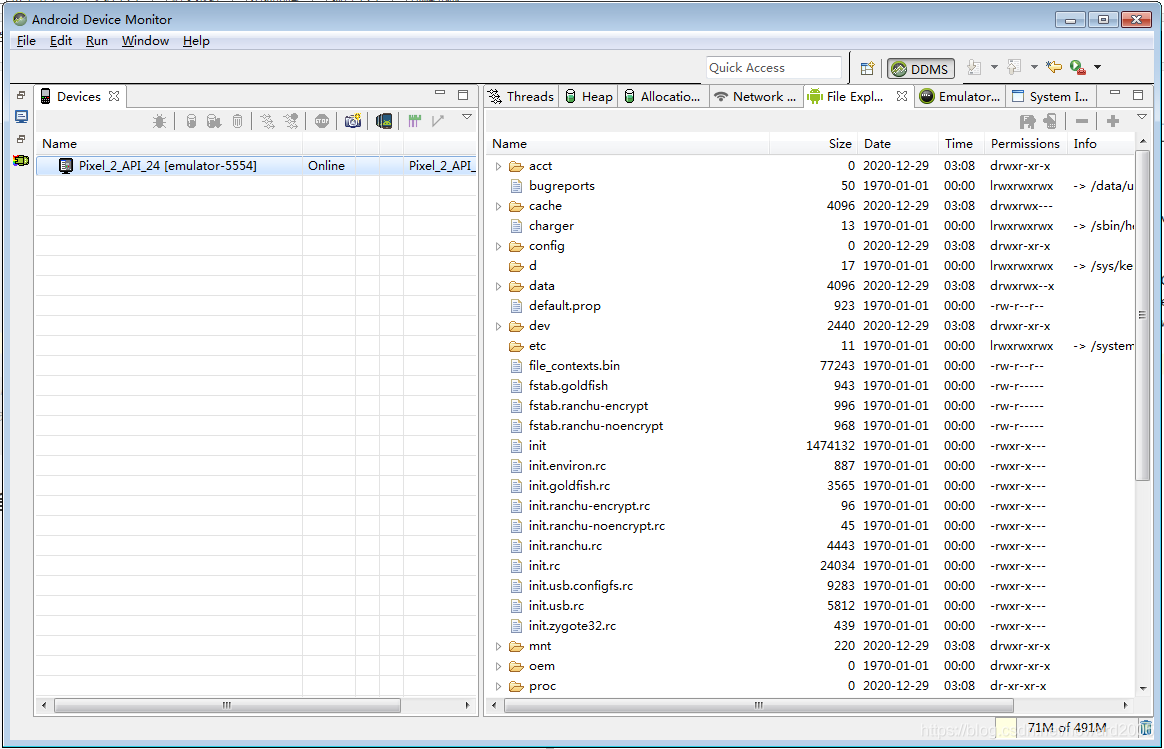Click the New folder plus icon
The width and height of the screenshot is (1164, 749).
1113,121
